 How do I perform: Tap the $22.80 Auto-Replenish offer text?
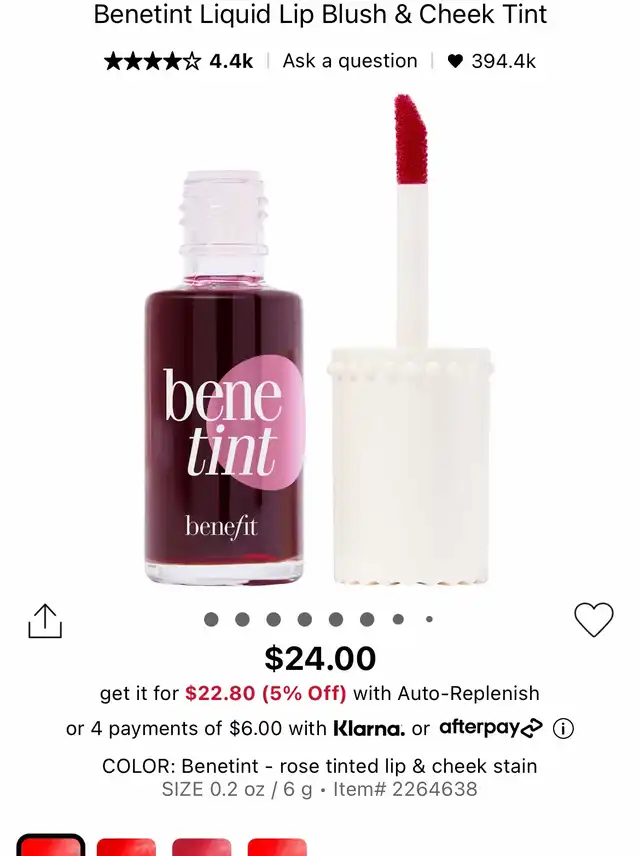[x=266, y=693]
